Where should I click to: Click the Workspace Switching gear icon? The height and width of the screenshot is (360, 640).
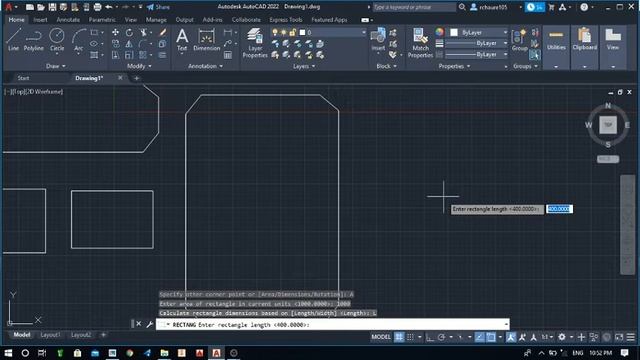562,337
